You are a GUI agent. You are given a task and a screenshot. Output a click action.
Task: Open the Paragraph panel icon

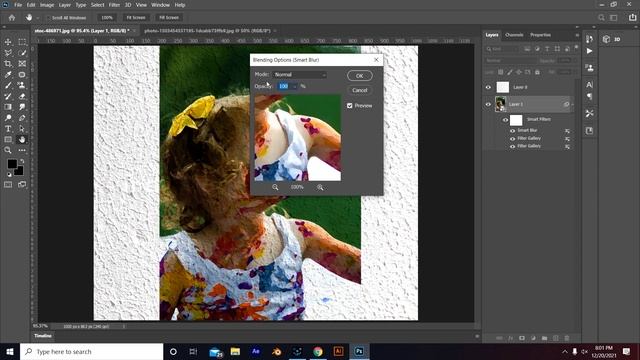[x=589, y=96]
